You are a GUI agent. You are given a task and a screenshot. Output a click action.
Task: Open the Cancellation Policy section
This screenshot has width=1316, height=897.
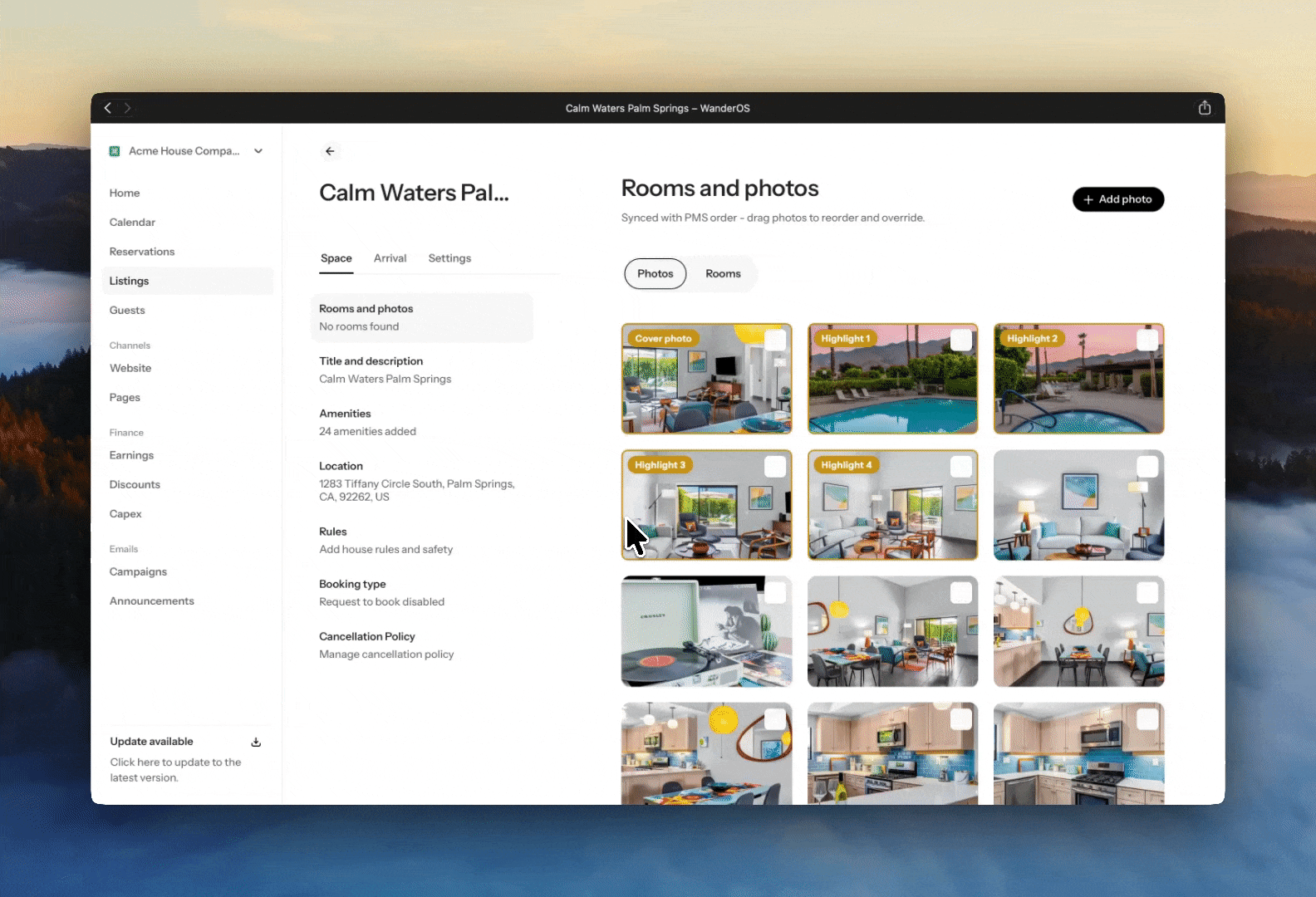(x=422, y=645)
